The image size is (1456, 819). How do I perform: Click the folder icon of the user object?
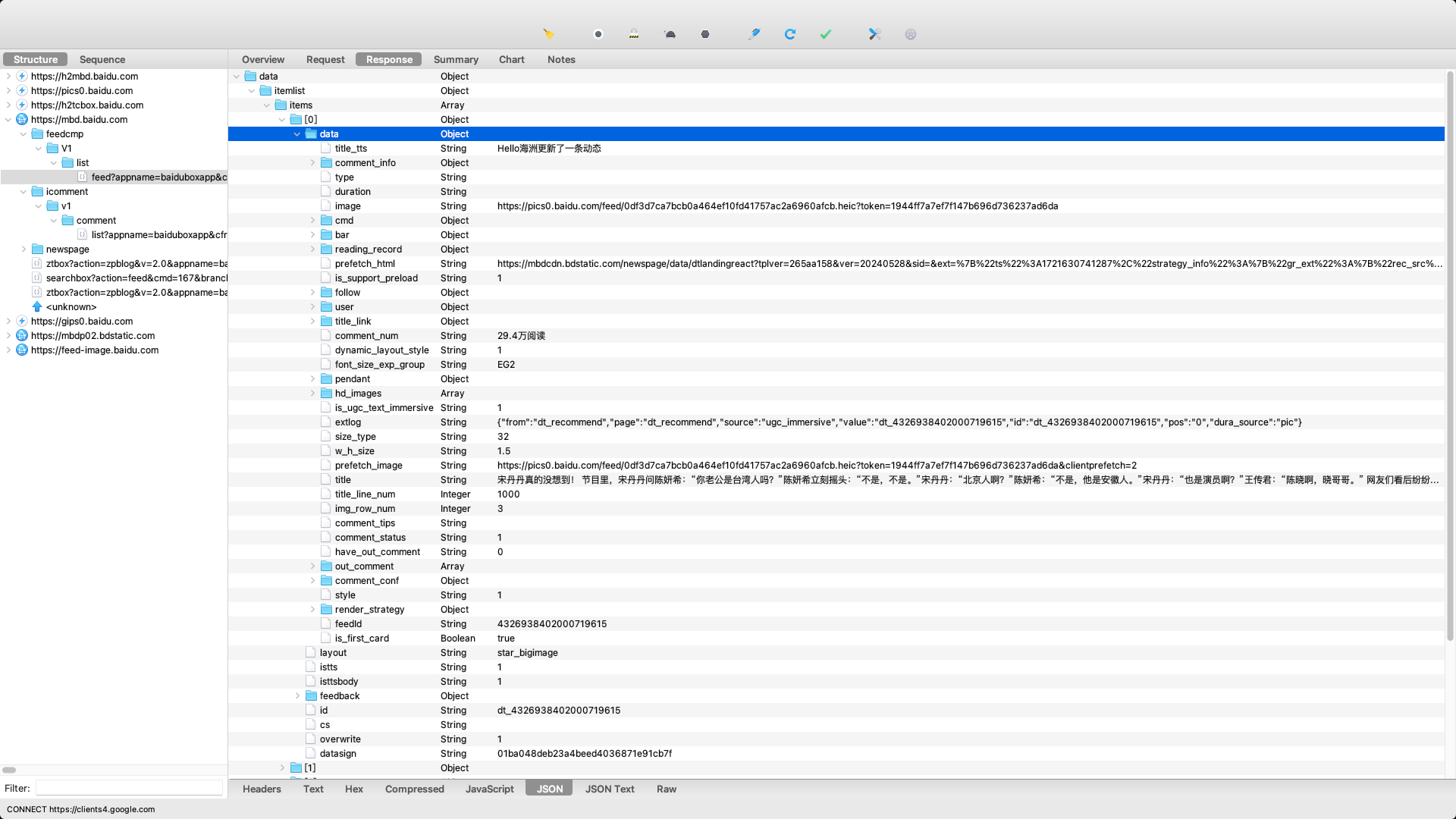coord(326,306)
